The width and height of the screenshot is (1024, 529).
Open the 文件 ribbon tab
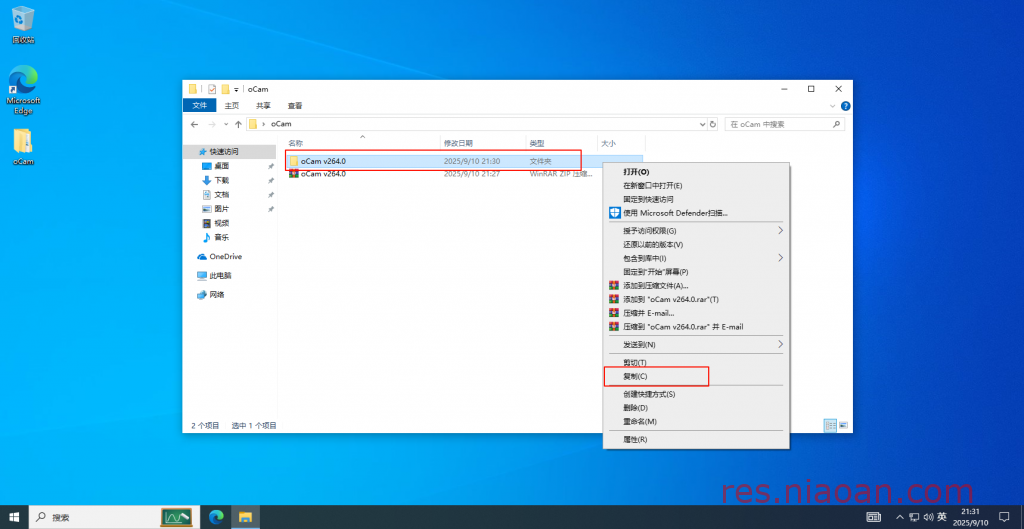(199, 105)
